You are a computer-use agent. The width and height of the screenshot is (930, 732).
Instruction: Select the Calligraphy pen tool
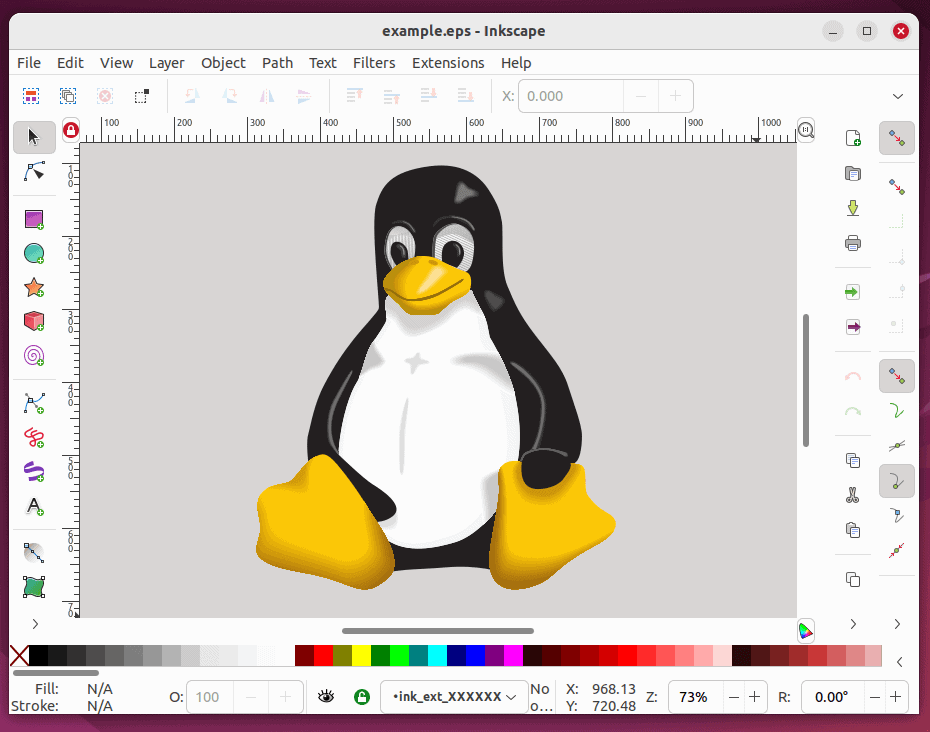click(33, 471)
